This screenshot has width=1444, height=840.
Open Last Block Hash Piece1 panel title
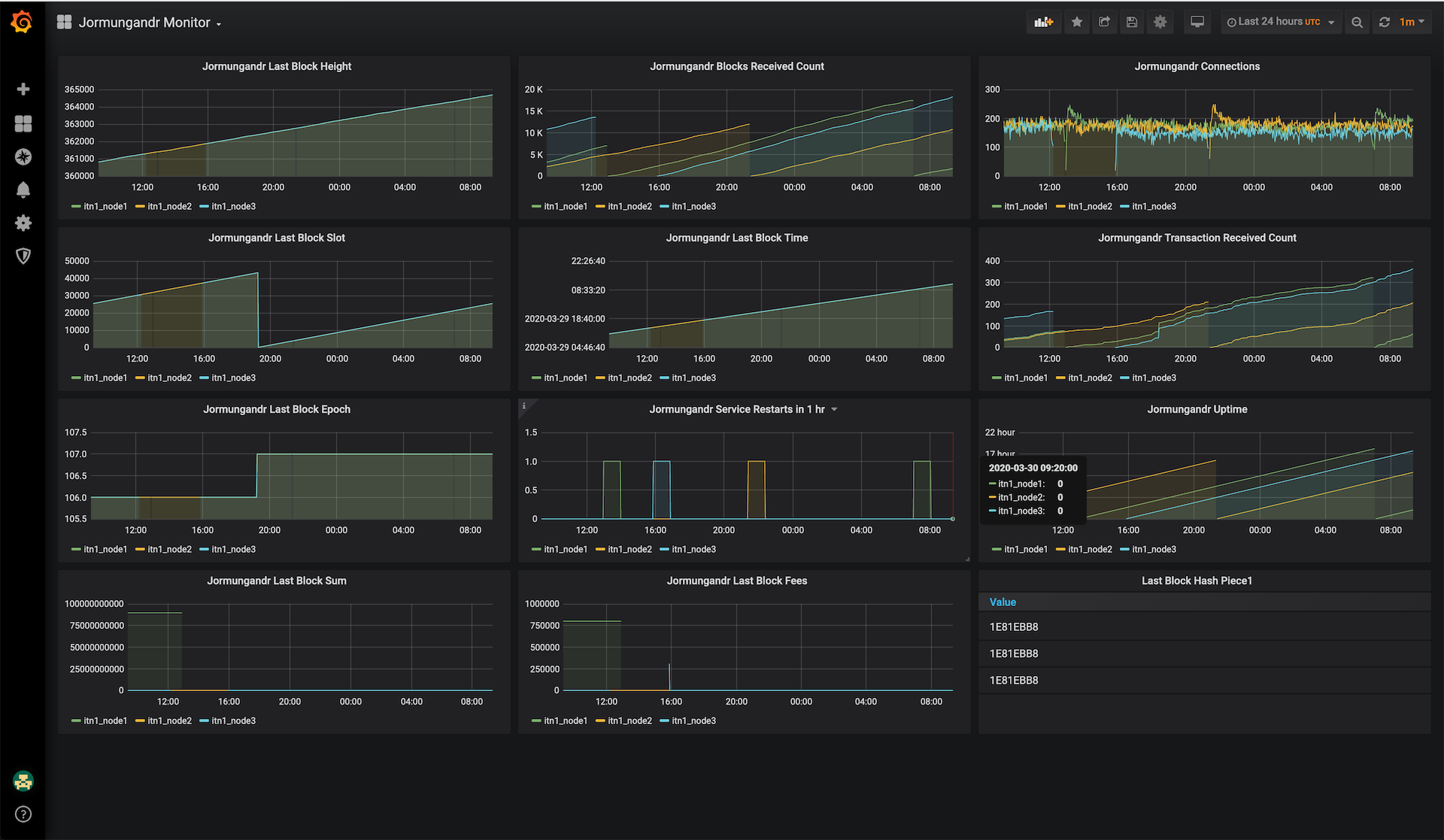click(x=1197, y=581)
